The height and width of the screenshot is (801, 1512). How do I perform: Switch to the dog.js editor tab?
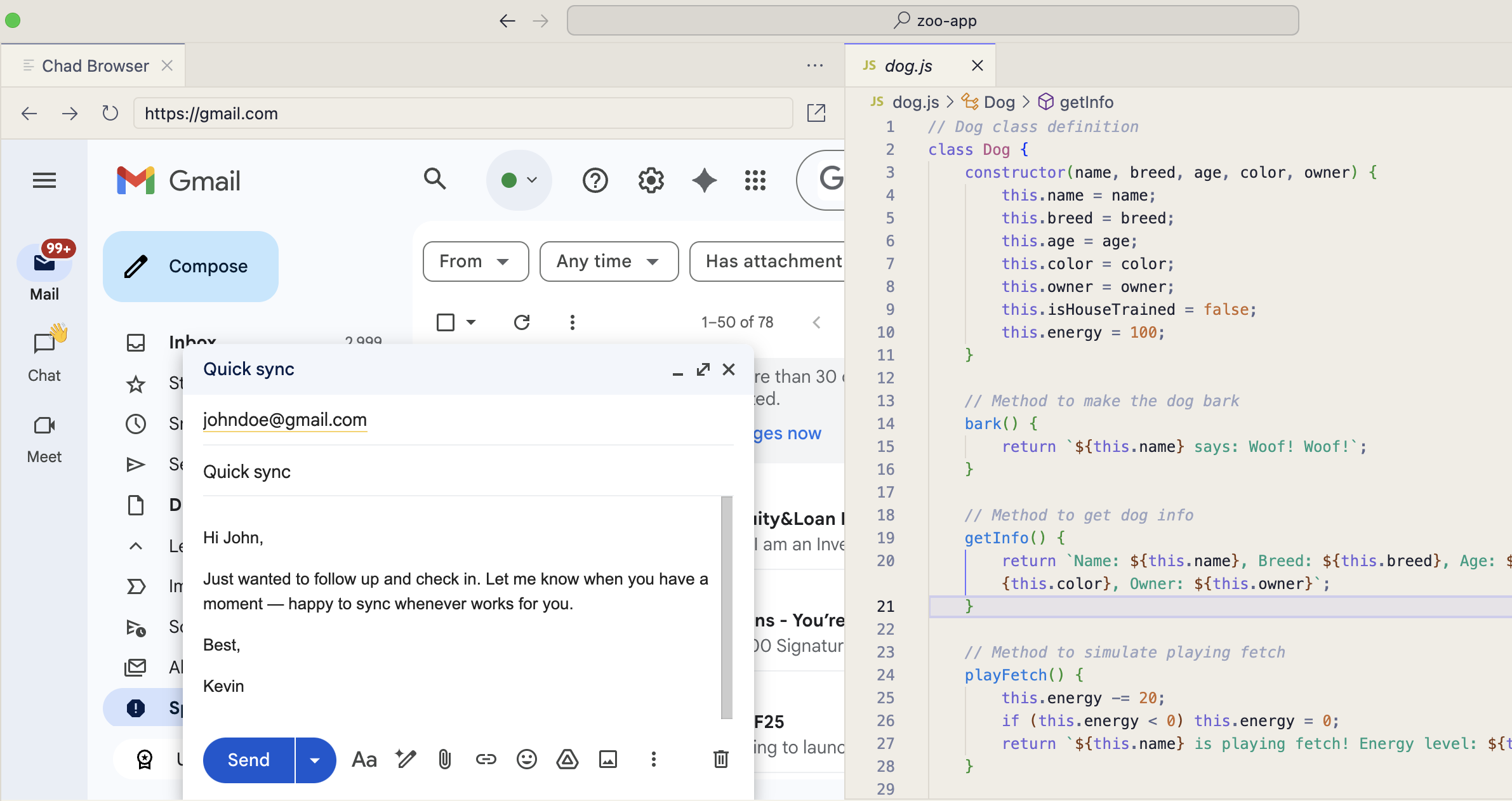(x=908, y=66)
